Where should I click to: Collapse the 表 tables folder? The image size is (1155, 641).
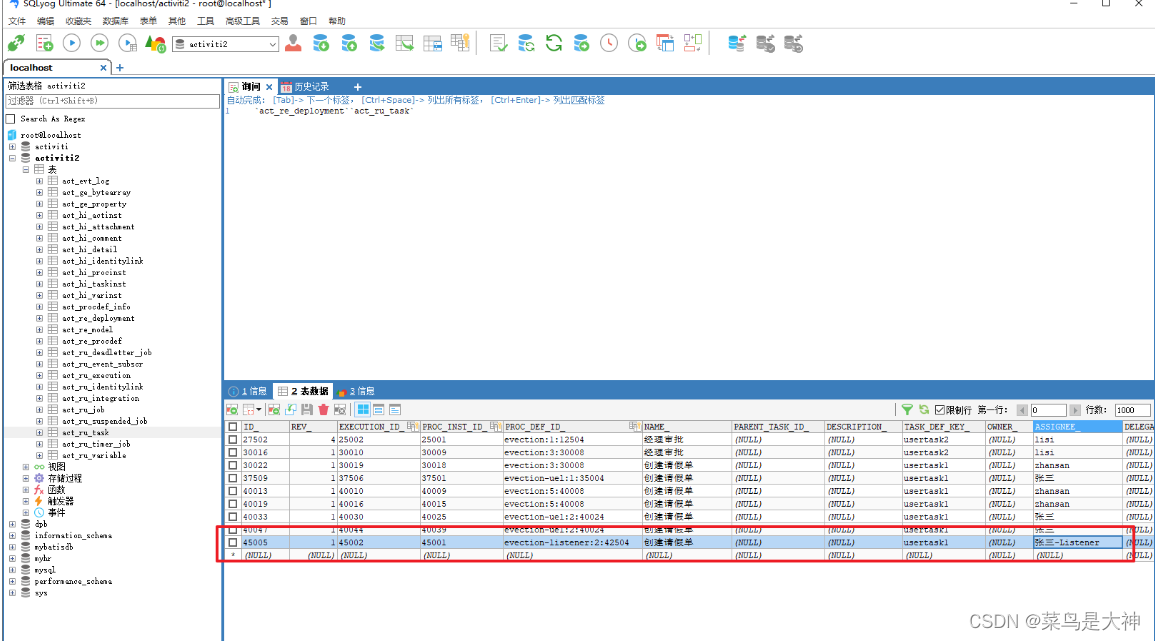26,169
